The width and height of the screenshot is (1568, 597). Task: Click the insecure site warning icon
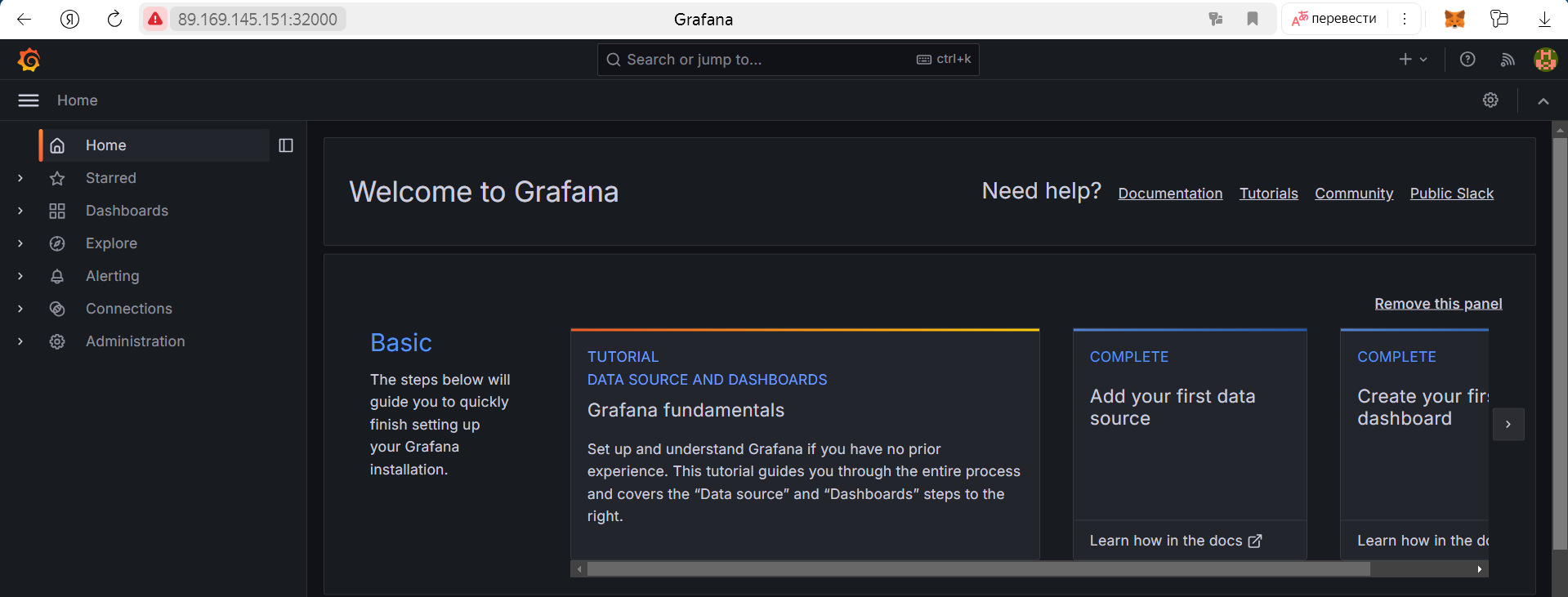tap(155, 19)
